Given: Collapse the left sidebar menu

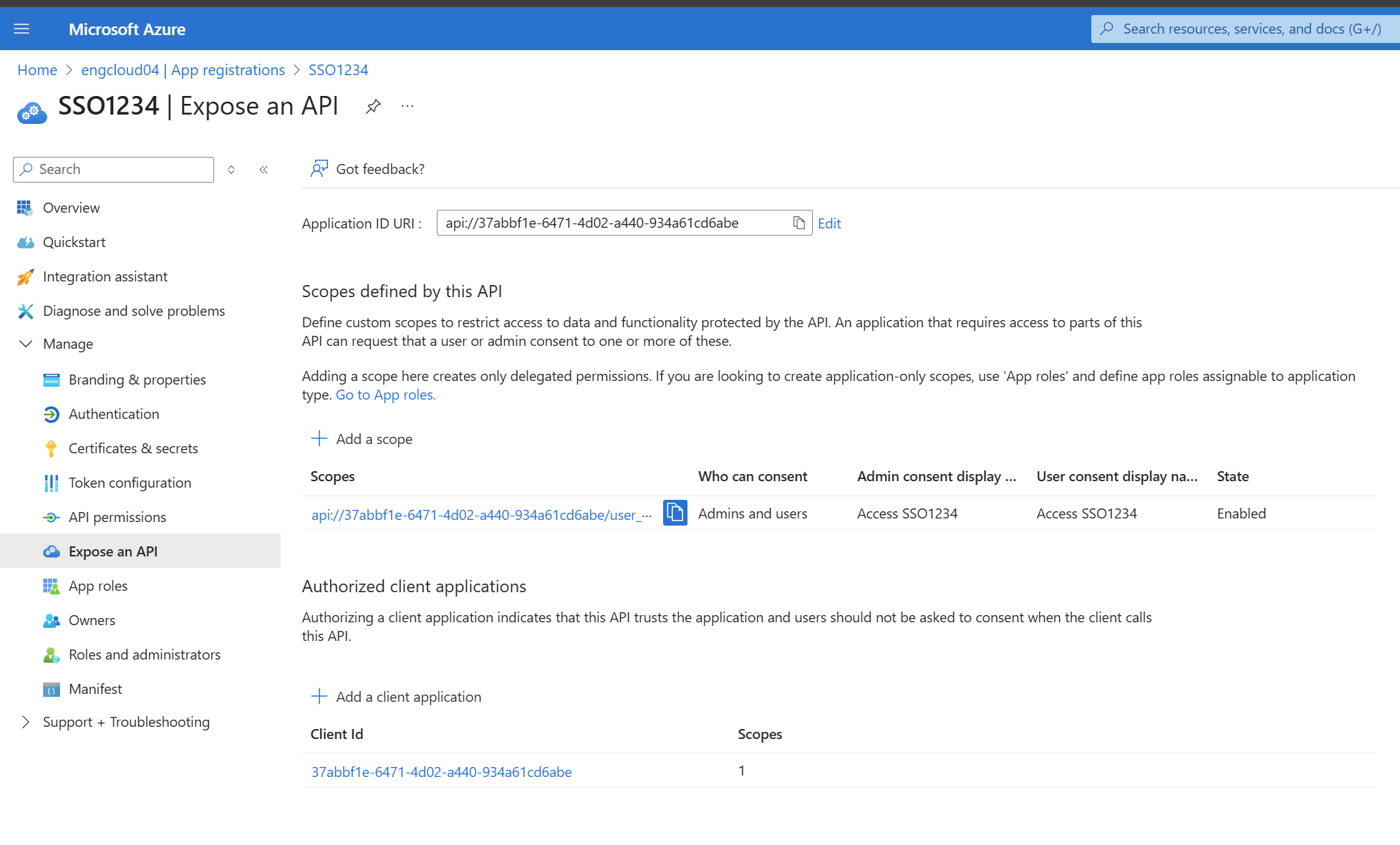Looking at the screenshot, I should (x=264, y=170).
